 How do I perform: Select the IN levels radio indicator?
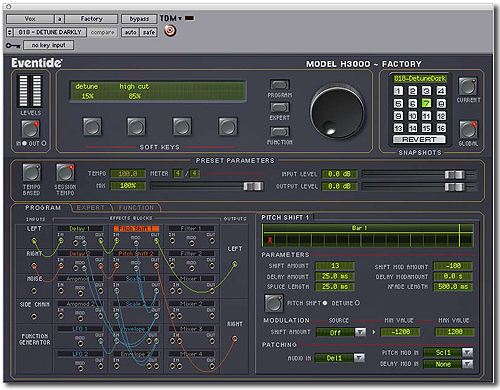point(24,143)
